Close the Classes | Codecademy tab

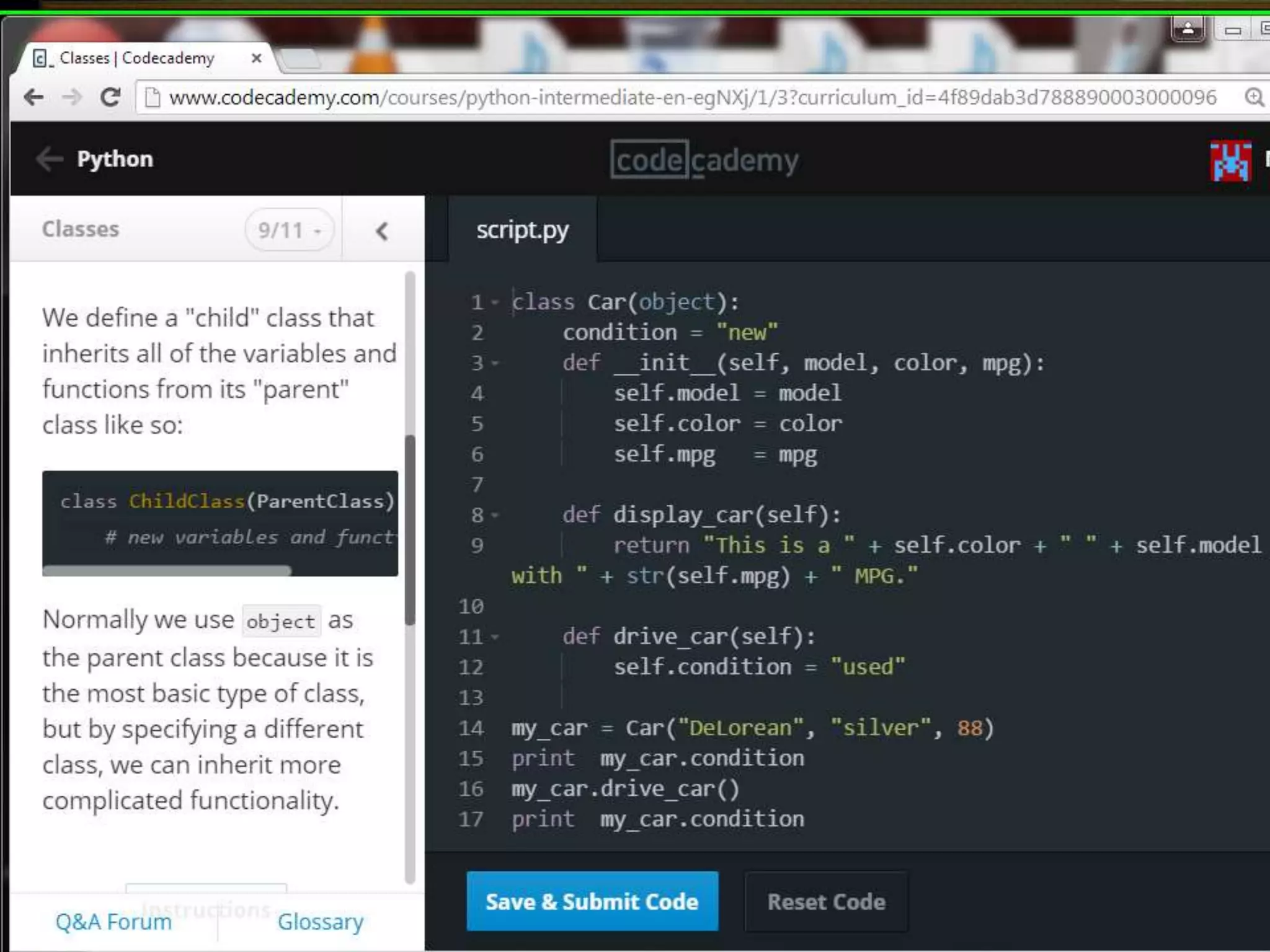[256, 58]
